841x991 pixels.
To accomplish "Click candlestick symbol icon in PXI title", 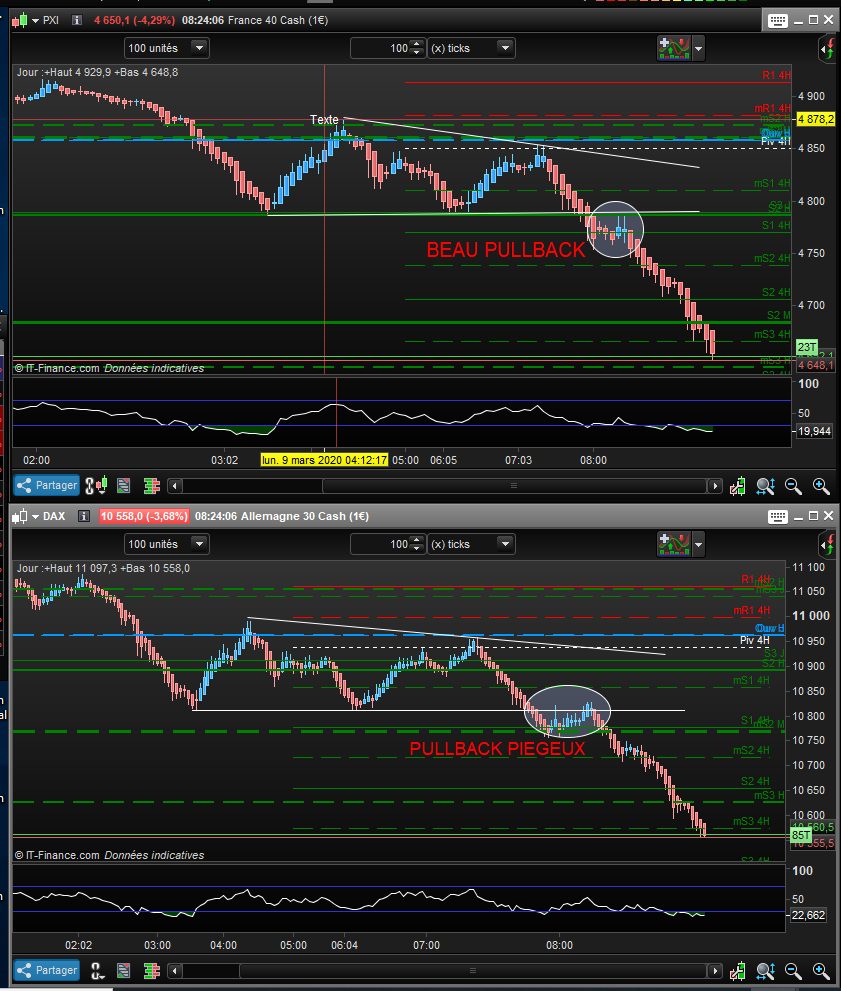I will coord(20,20).
